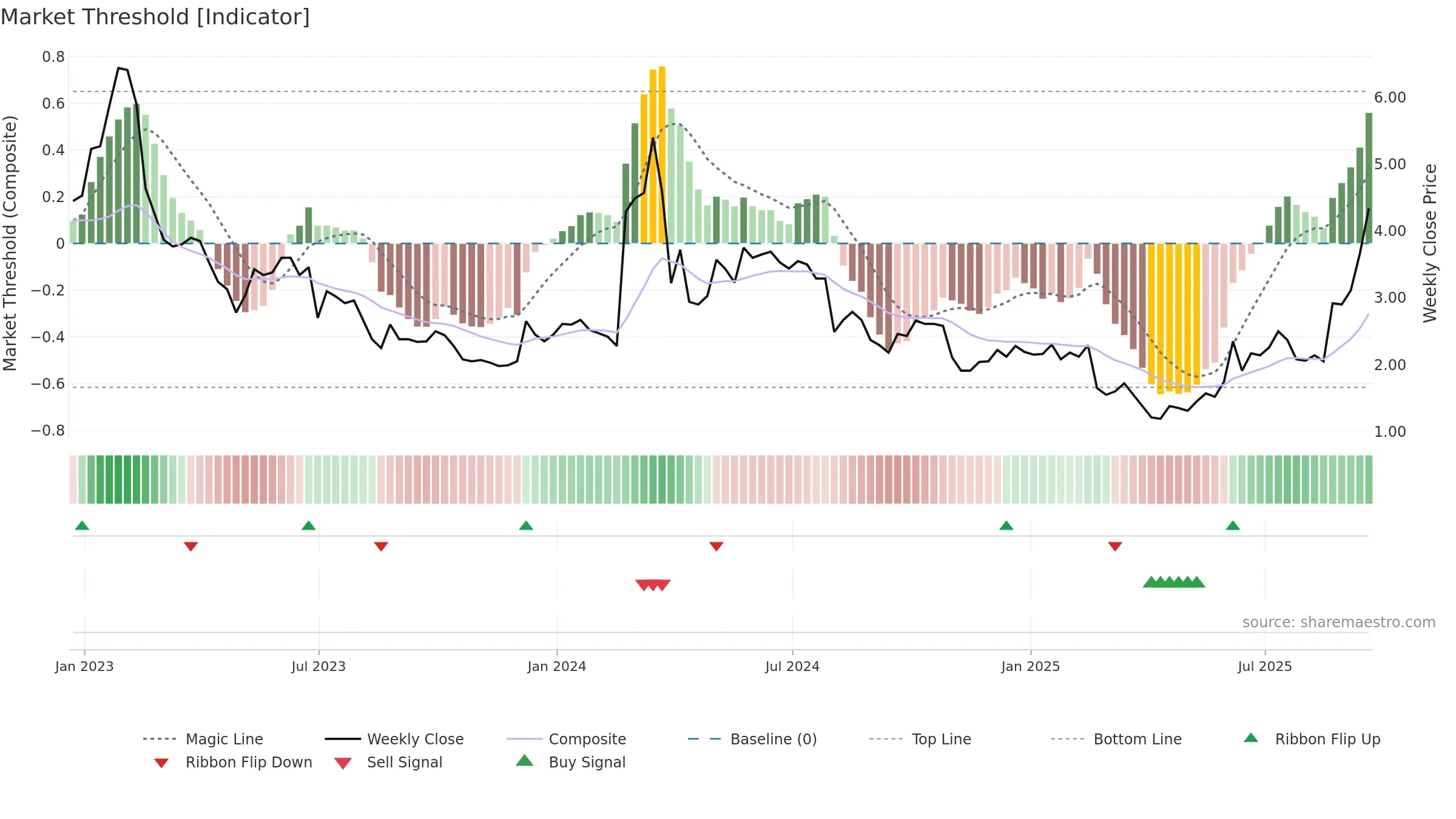This screenshot has width=1456, height=819.
Task: Click the Ribbon Flip Down marker after Jan 2025
Action: tap(1115, 547)
